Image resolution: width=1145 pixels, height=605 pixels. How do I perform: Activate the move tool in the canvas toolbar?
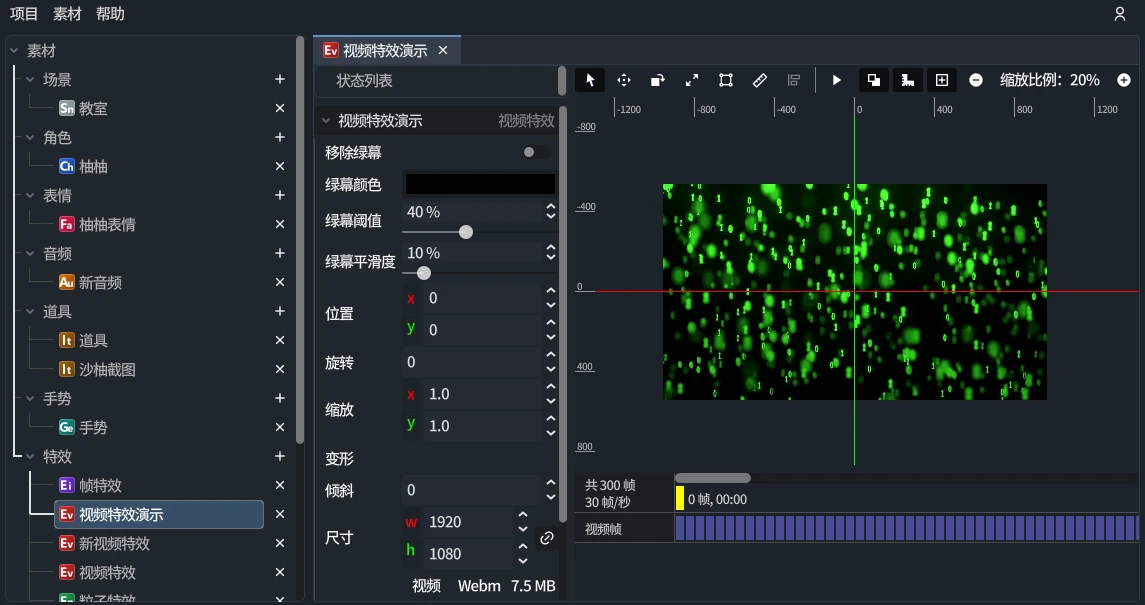[624, 80]
